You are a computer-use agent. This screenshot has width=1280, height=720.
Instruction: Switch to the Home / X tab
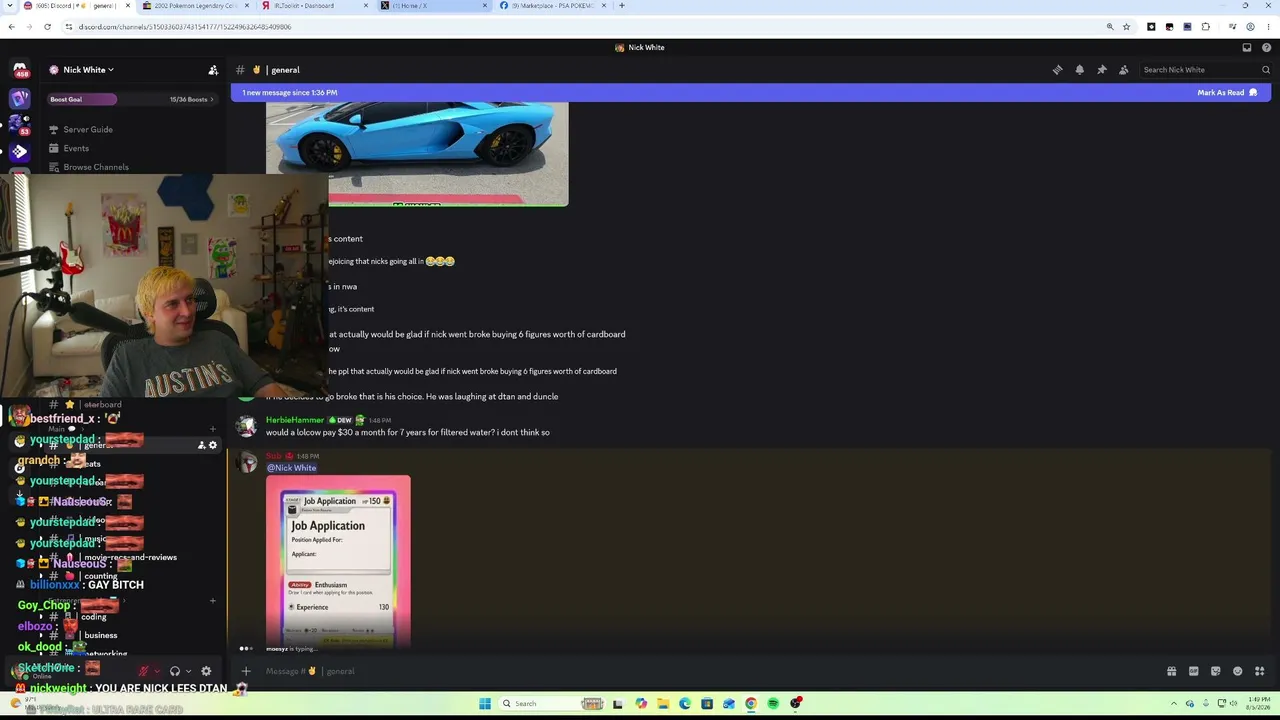tap(432, 6)
